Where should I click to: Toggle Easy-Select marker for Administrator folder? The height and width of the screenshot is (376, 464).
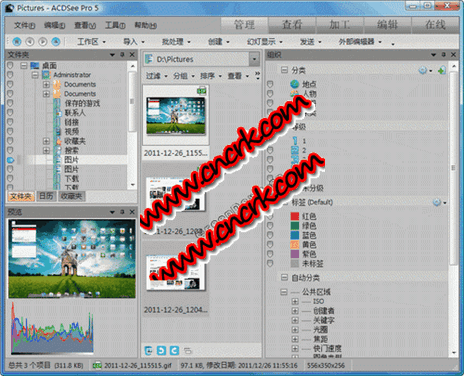(10, 75)
